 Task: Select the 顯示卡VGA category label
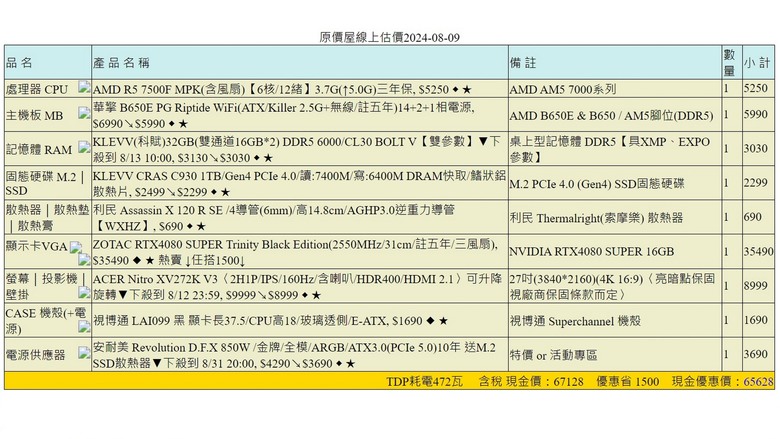coord(36,246)
